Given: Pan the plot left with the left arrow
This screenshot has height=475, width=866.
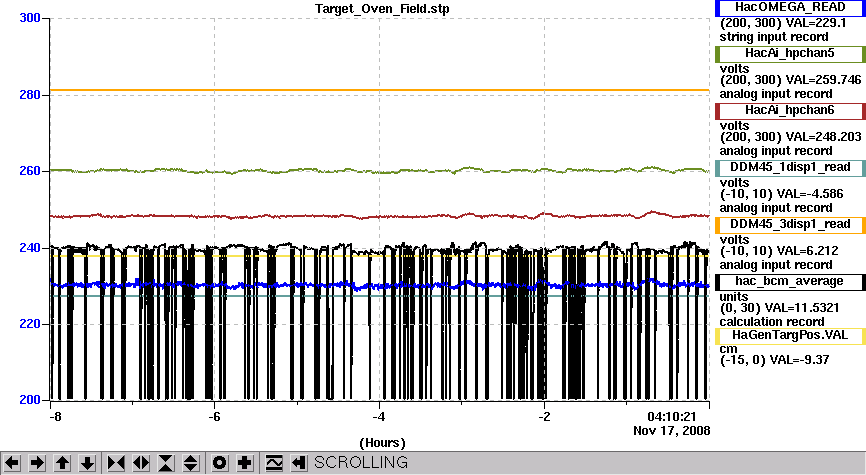Looking at the screenshot, I should (12, 462).
